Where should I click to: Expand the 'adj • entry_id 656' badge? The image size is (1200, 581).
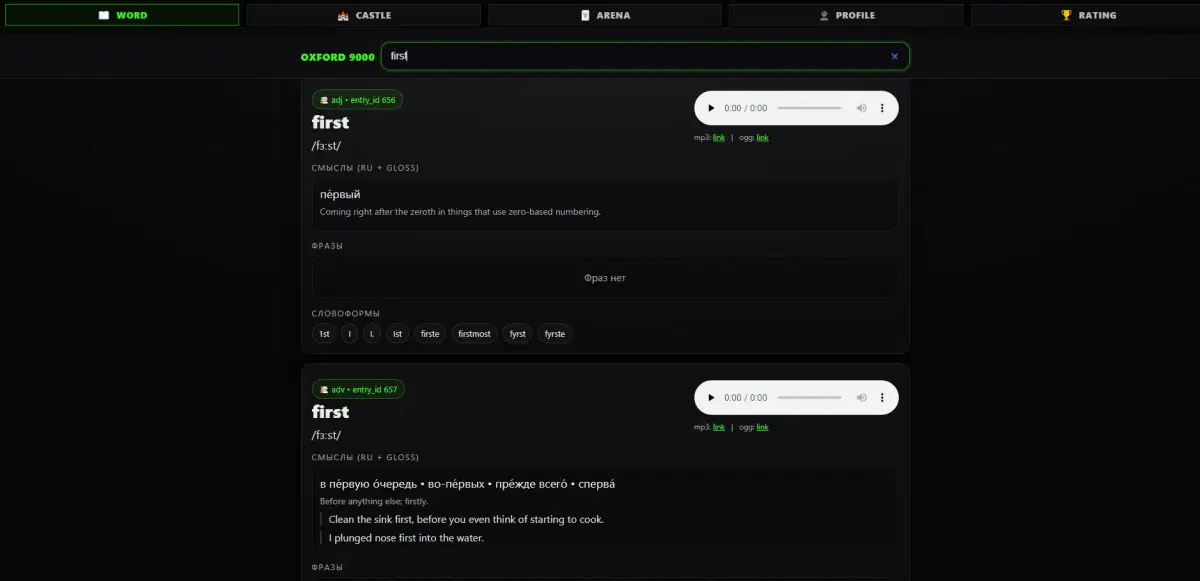pos(357,99)
